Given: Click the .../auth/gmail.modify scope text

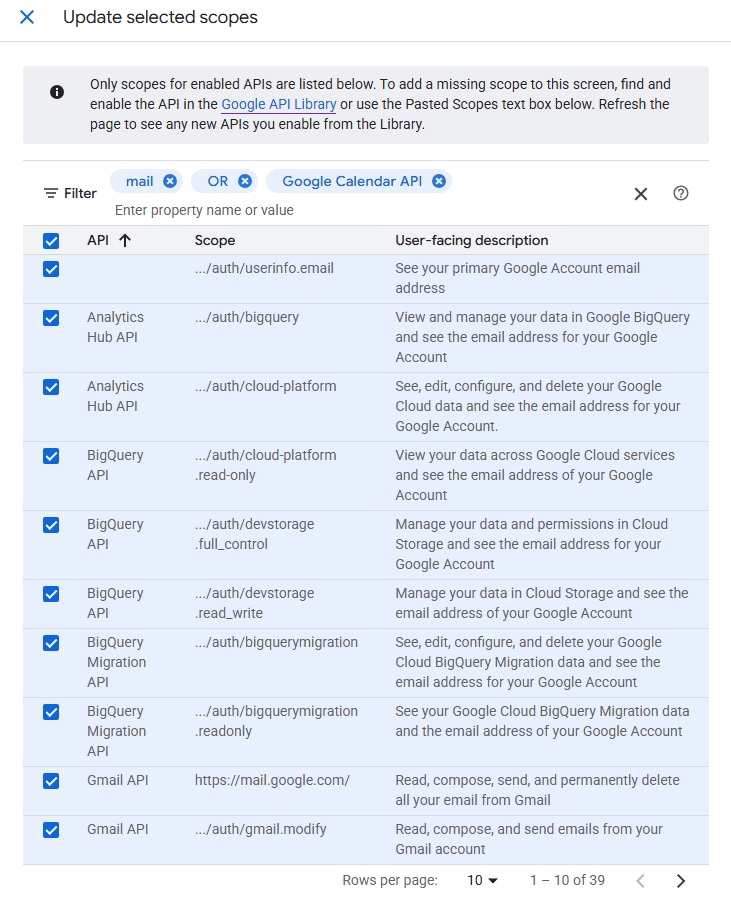Looking at the screenshot, I should click(261, 829).
